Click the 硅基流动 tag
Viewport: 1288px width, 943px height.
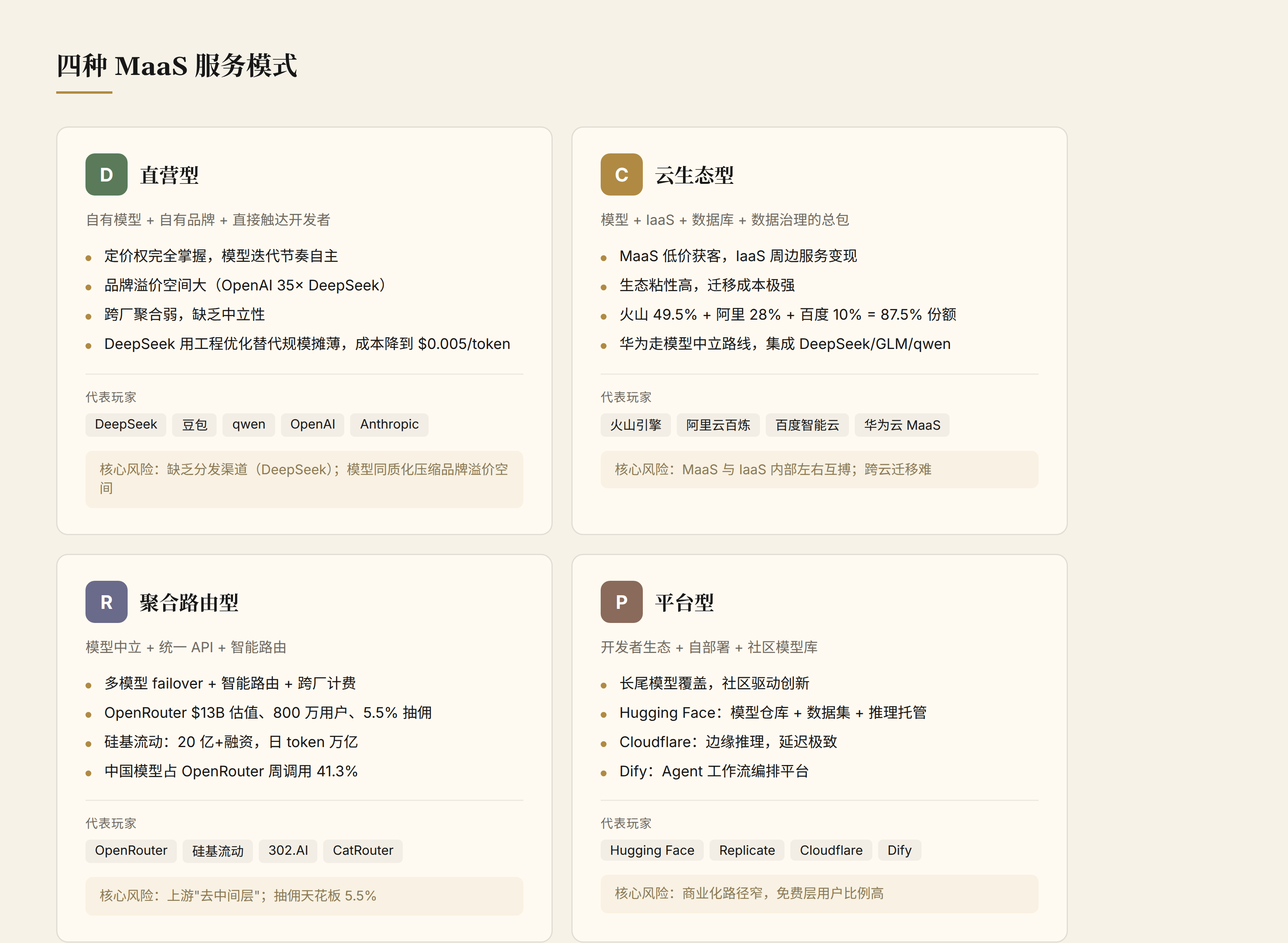pyautogui.click(x=217, y=850)
